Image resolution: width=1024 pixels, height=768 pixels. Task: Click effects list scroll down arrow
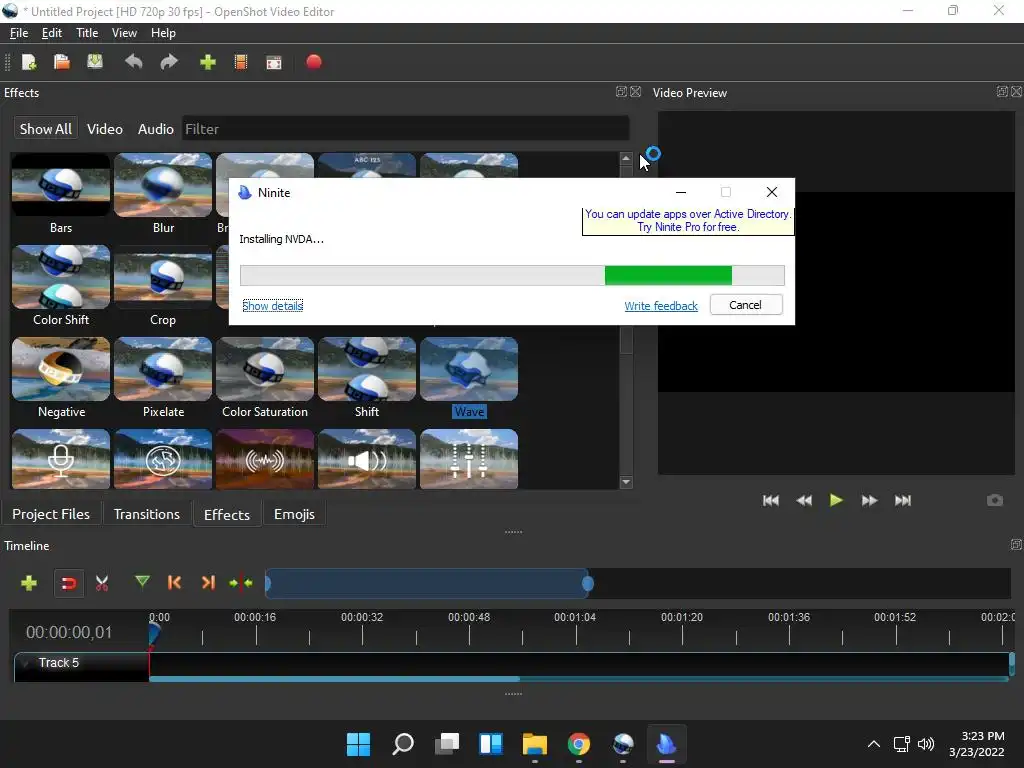coord(626,482)
